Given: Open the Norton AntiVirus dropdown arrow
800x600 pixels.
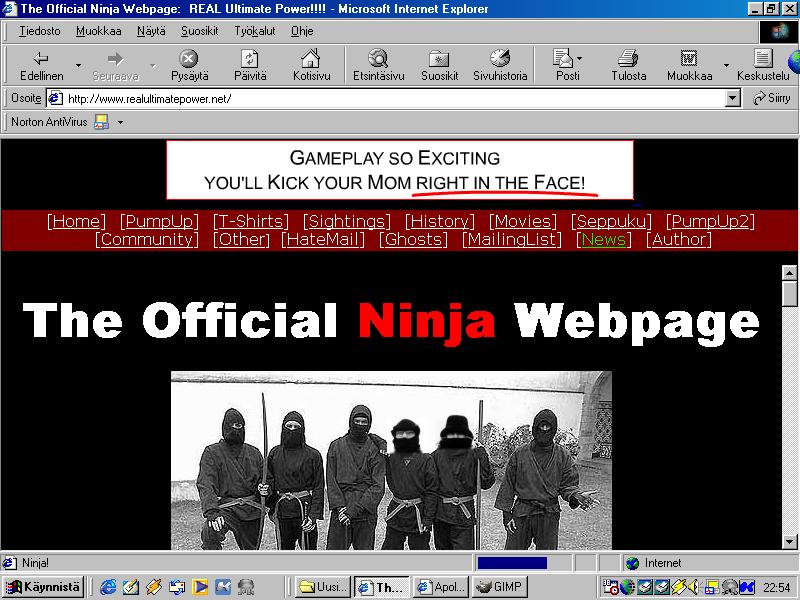Looking at the screenshot, I should coord(120,122).
